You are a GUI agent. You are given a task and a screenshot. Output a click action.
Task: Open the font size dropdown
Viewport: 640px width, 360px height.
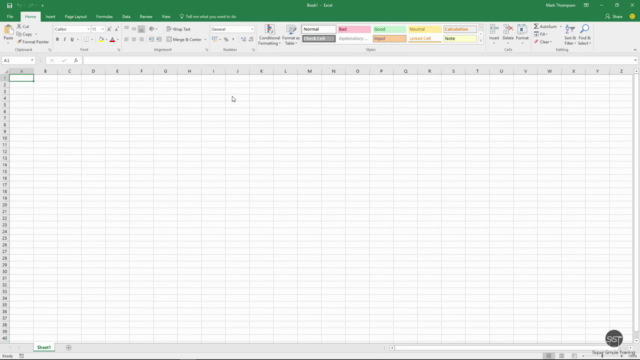(102, 29)
